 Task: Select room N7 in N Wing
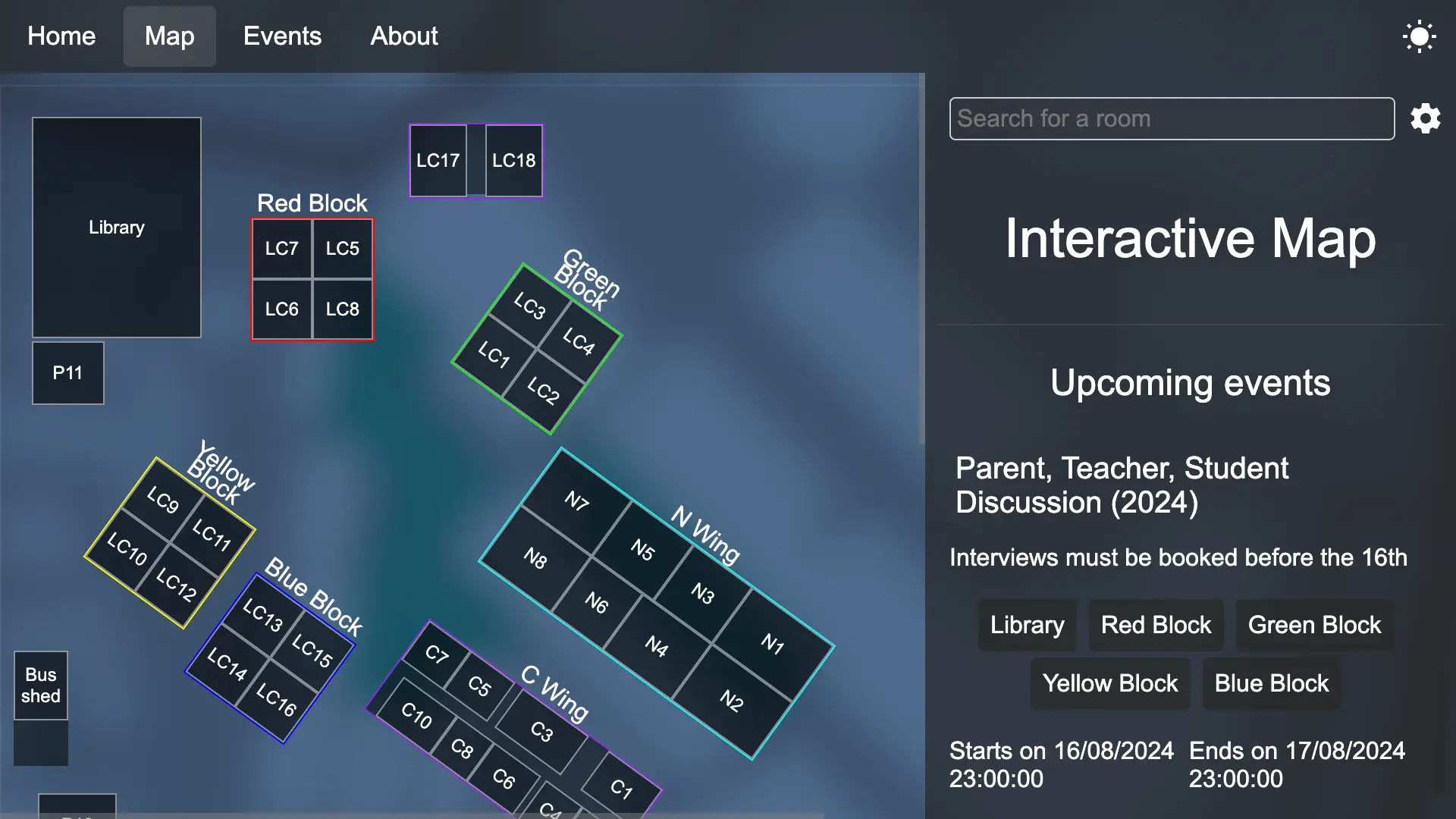tap(576, 500)
